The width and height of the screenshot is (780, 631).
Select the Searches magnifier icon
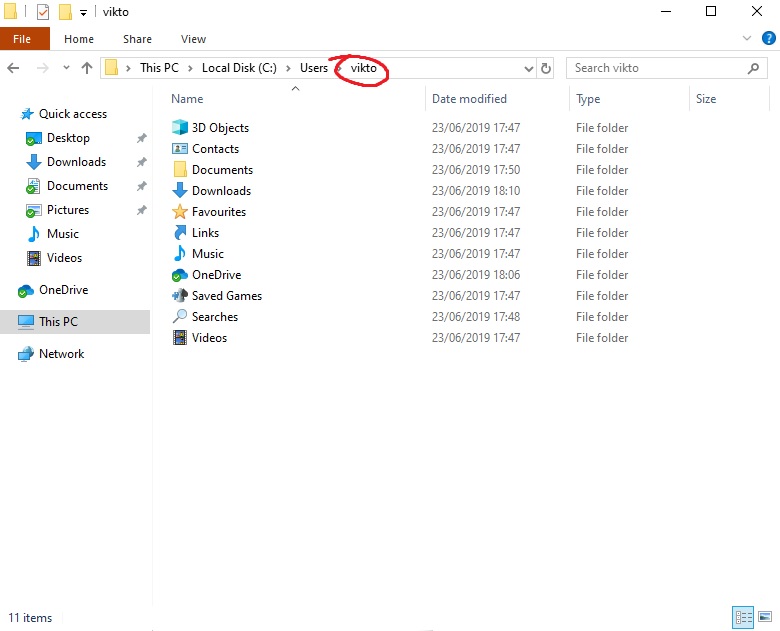180,316
